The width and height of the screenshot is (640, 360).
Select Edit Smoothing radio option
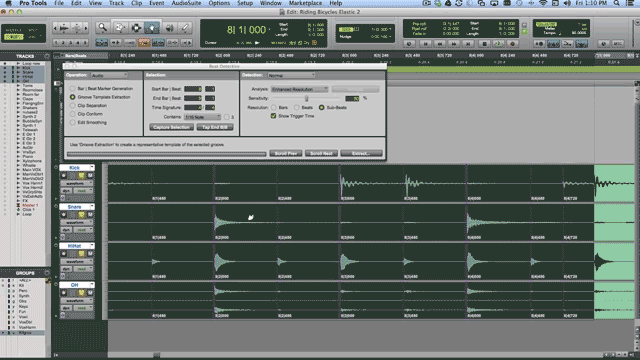(73, 122)
